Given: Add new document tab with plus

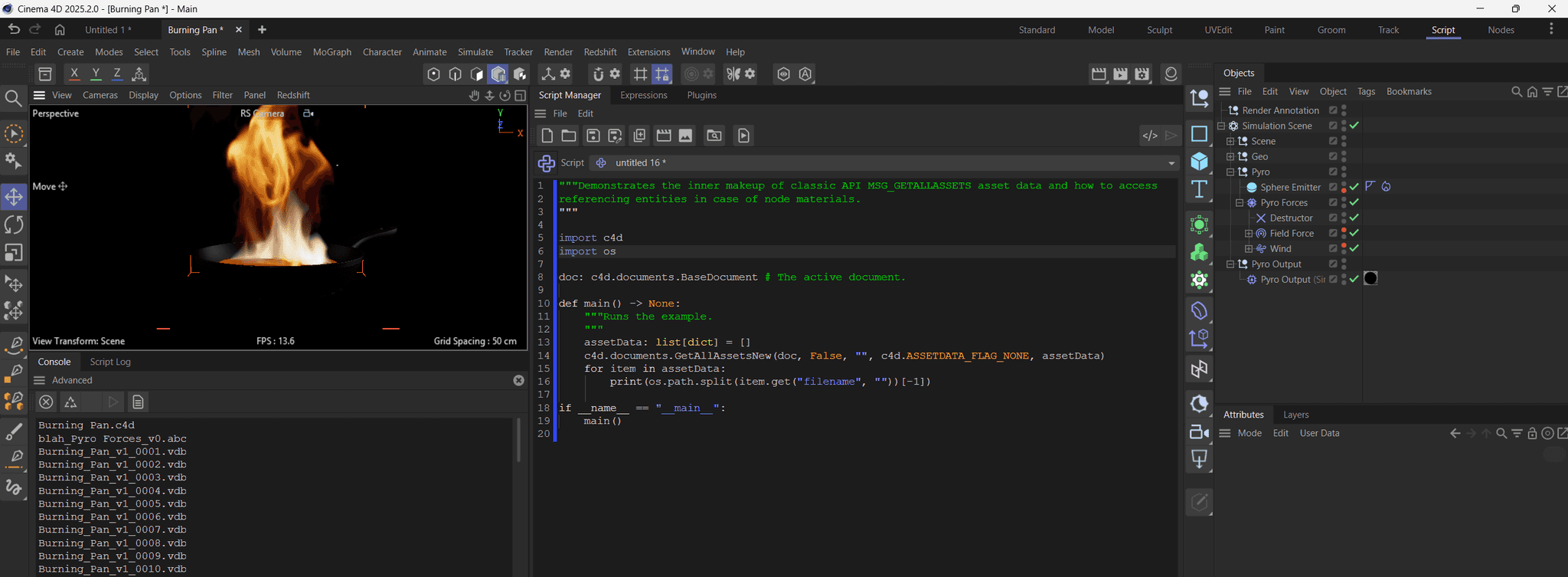Looking at the screenshot, I should click(x=262, y=30).
